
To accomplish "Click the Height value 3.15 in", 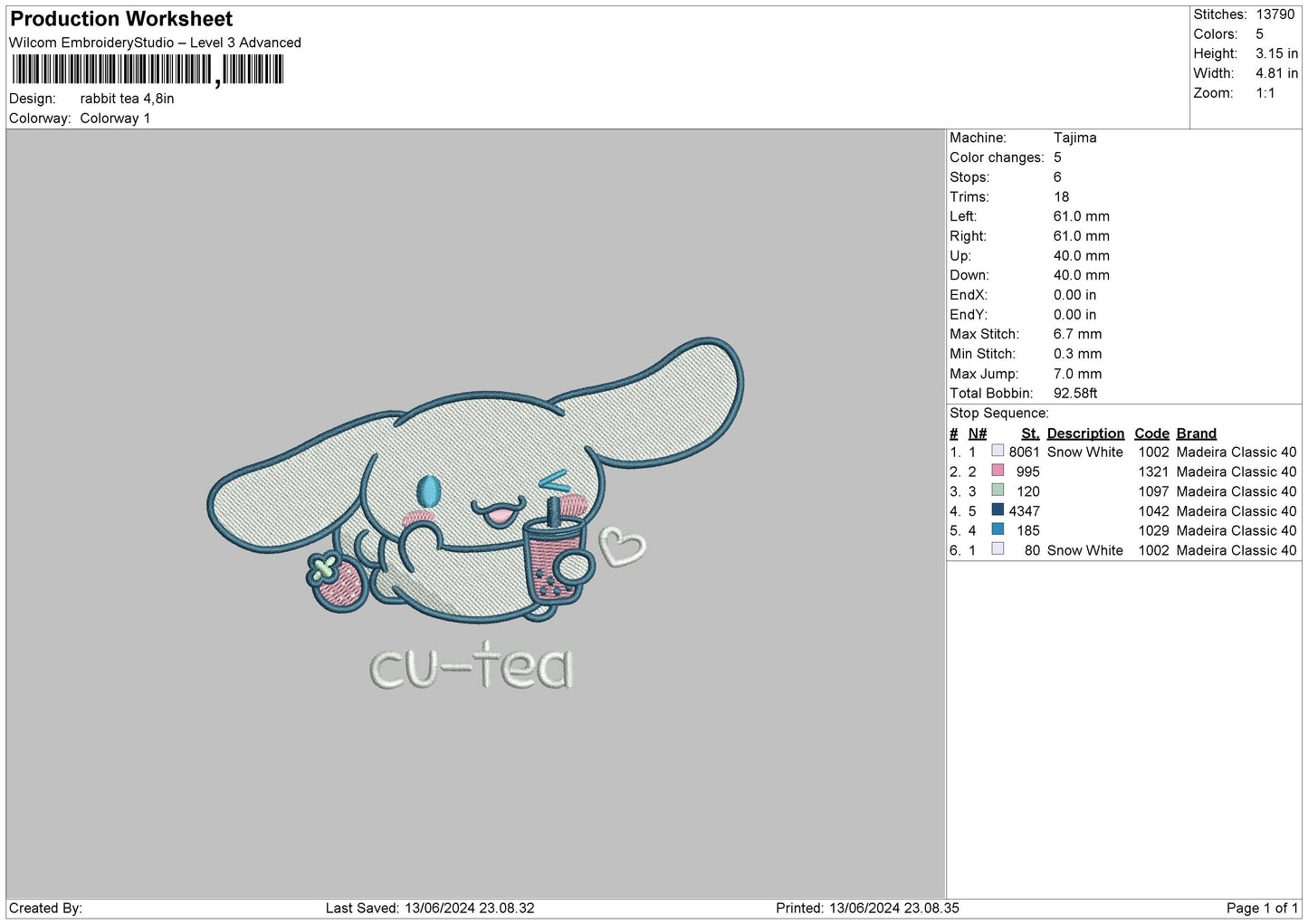I will coord(1276,54).
